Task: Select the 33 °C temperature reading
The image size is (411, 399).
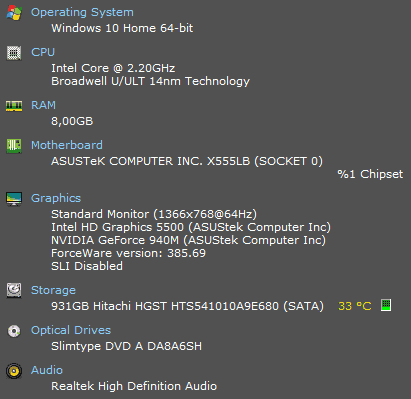Action: (x=355, y=306)
